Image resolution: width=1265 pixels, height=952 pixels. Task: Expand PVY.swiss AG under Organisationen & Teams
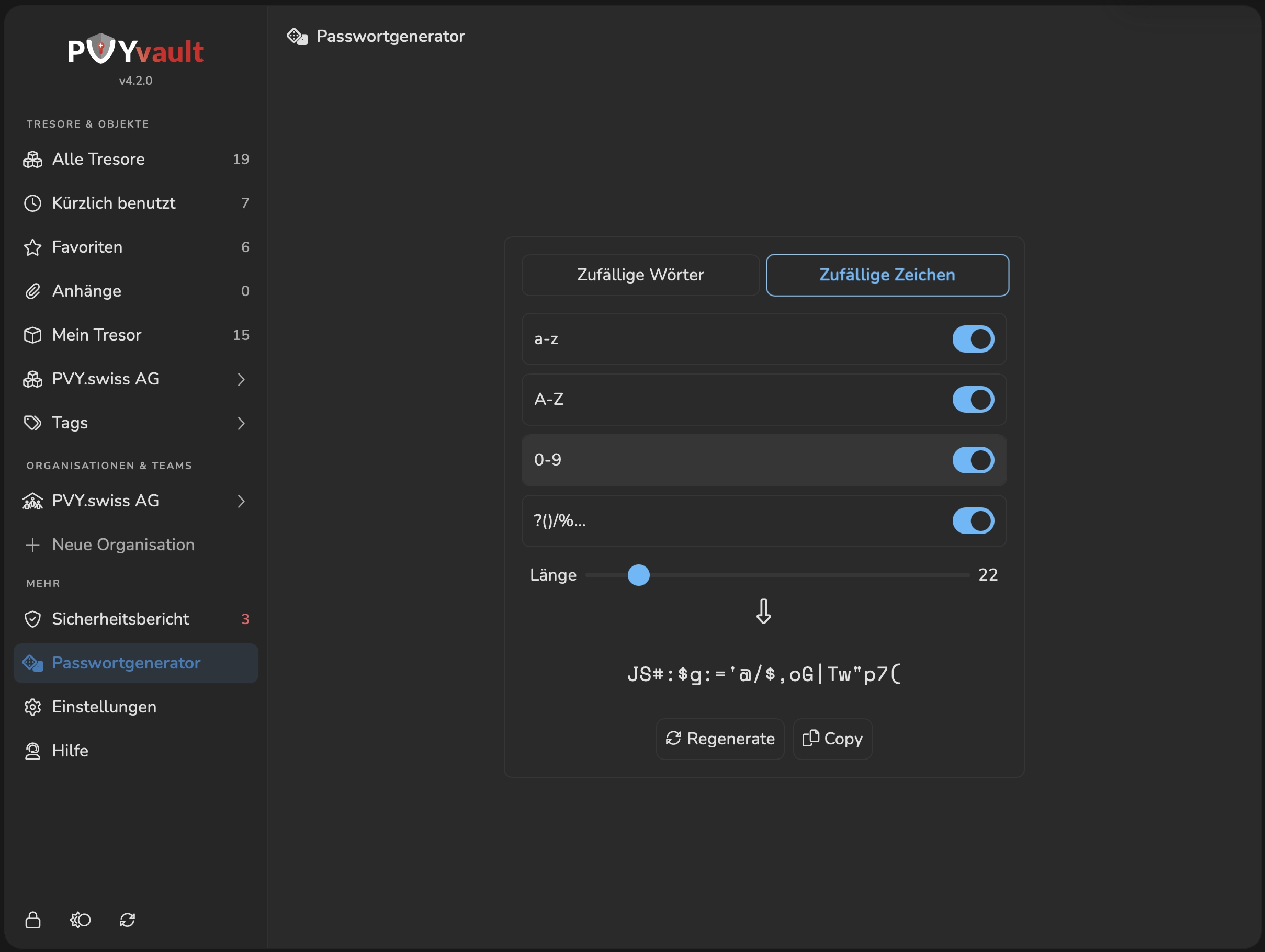coord(241,501)
